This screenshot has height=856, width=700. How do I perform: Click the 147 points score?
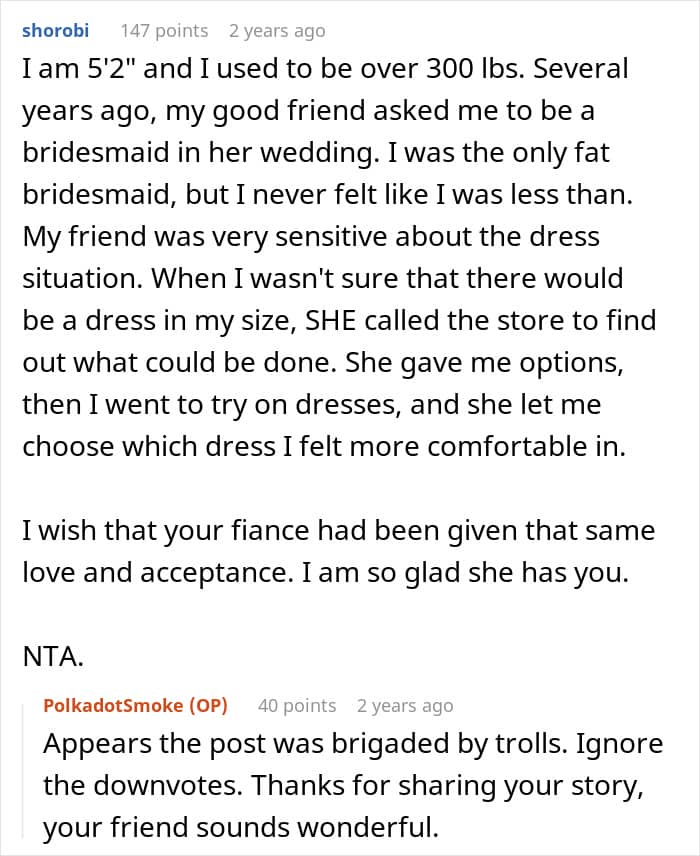[x=164, y=31]
